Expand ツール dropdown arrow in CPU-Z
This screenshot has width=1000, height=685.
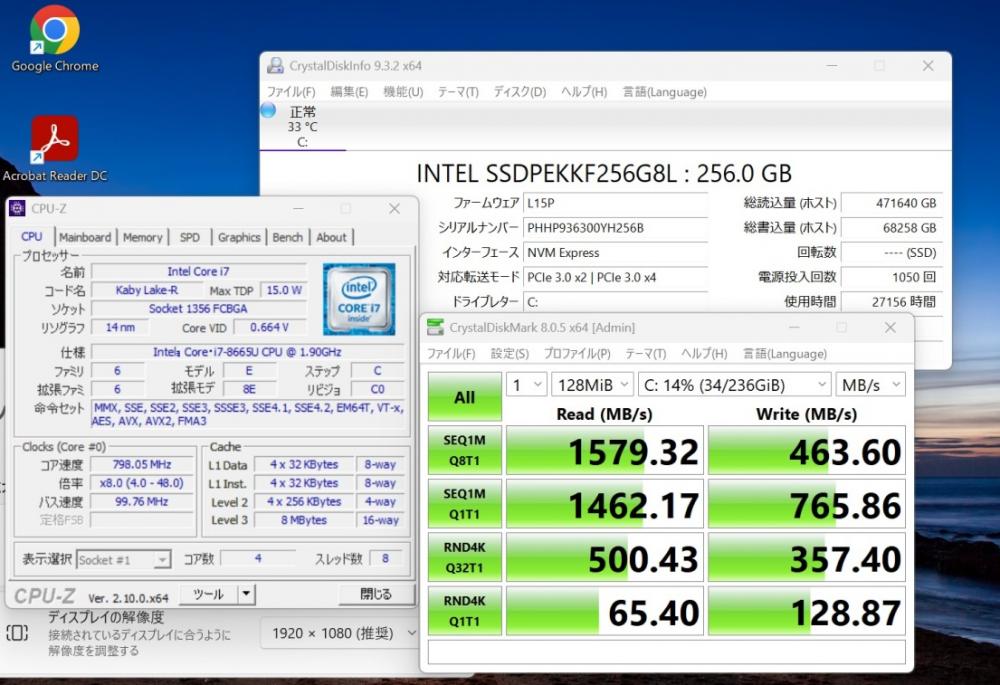pos(246,594)
